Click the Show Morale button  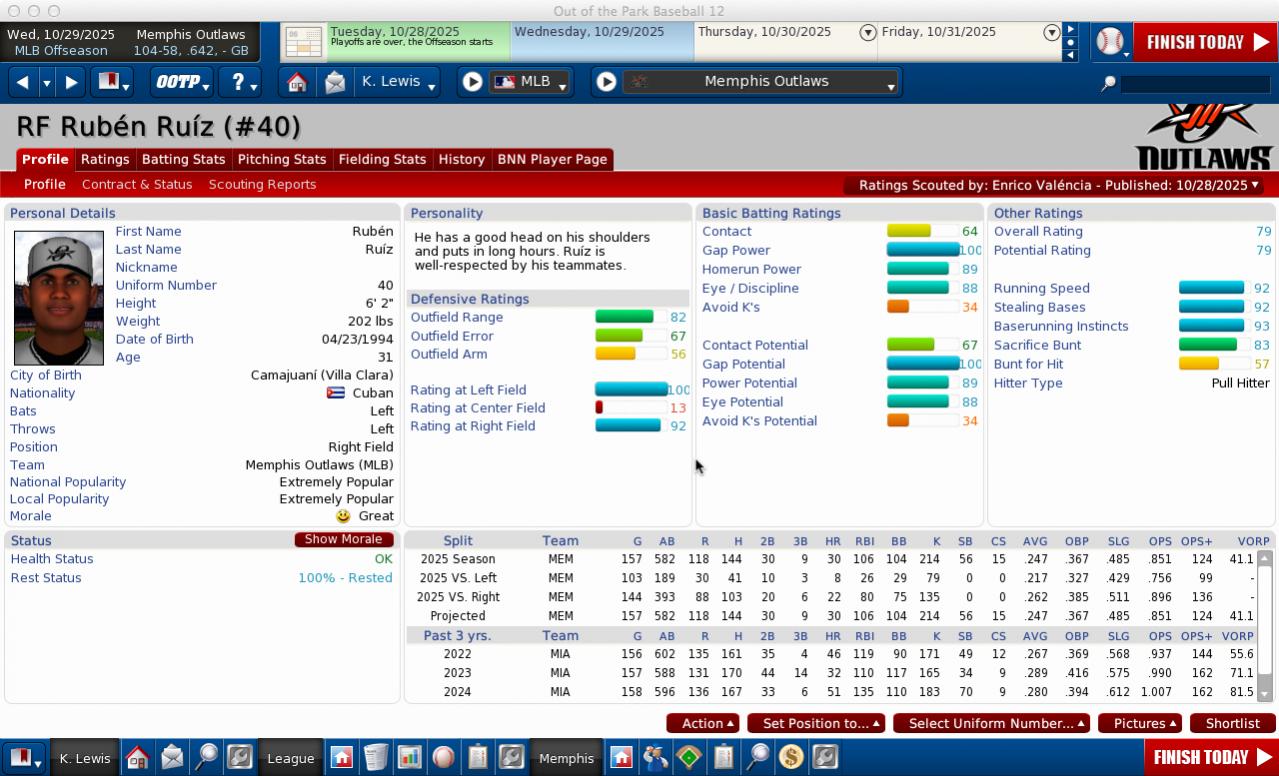point(344,539)
